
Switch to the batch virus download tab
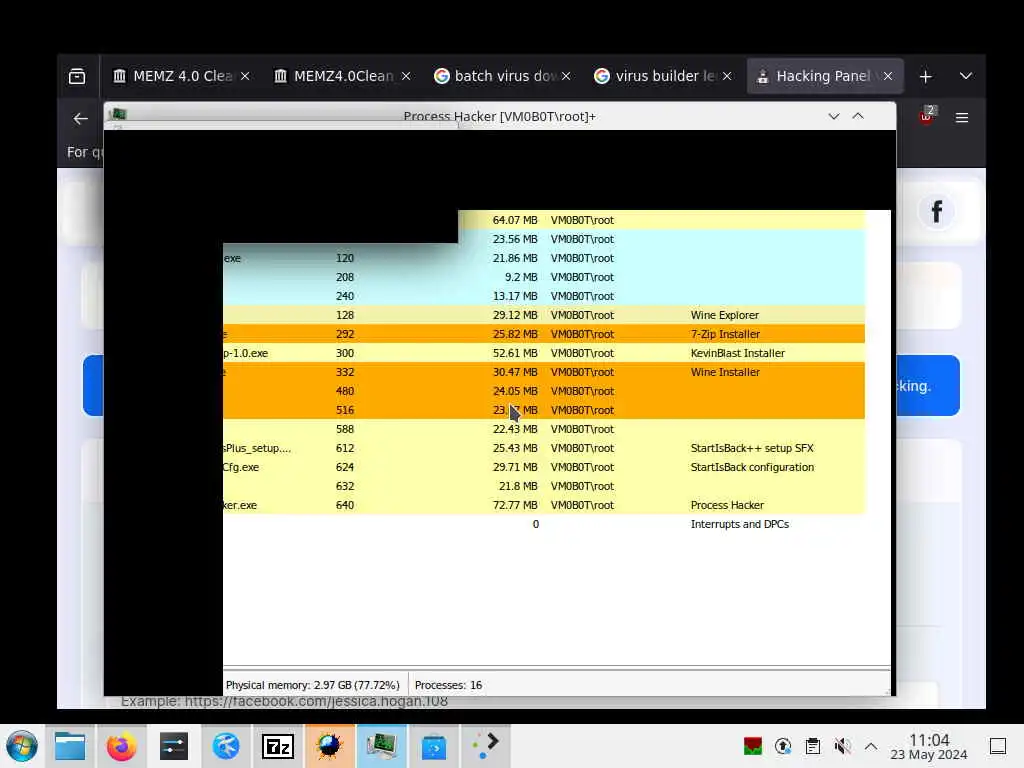503,76
